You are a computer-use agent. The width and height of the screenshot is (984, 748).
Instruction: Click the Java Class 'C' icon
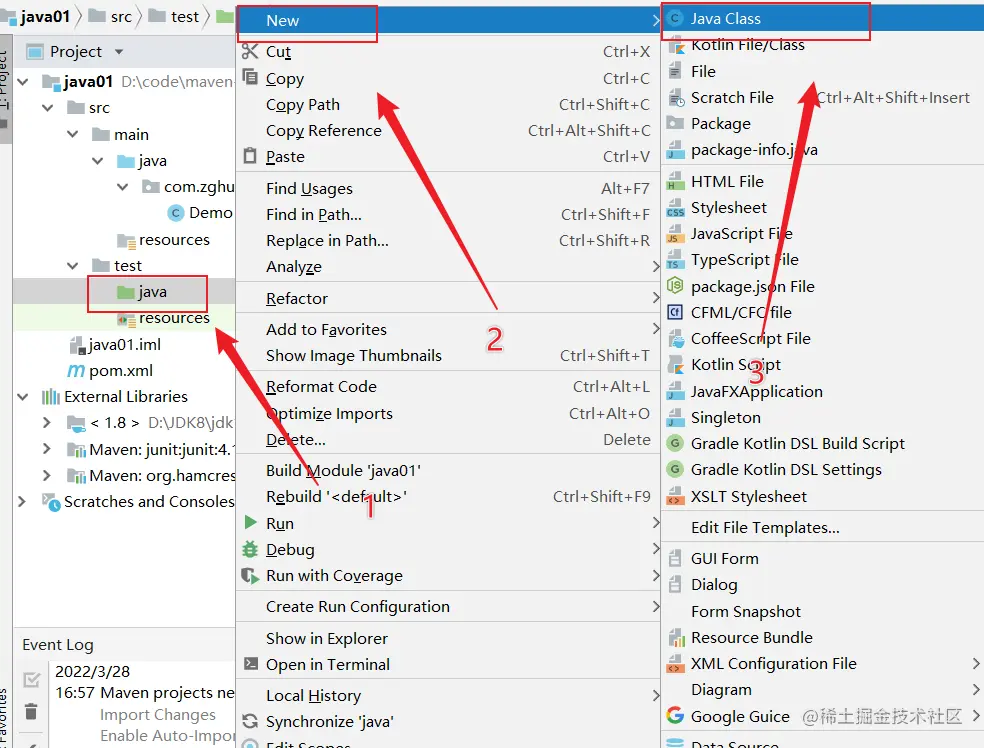[x=675, y=18]
